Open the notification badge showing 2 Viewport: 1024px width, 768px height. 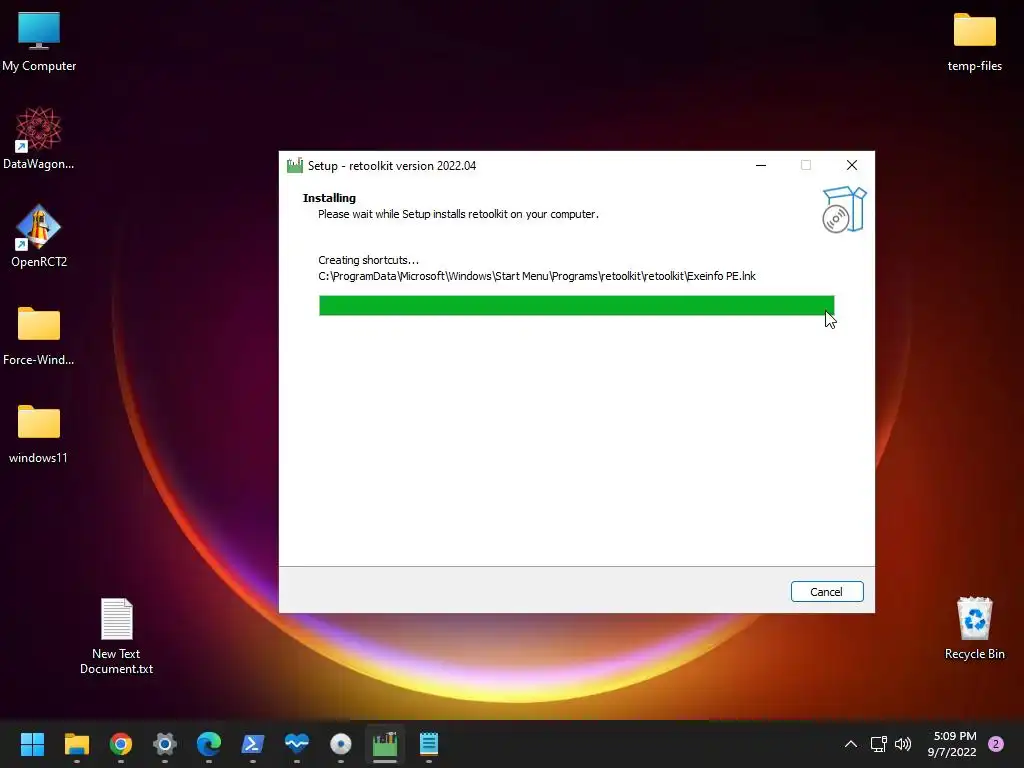click(996, 744)
